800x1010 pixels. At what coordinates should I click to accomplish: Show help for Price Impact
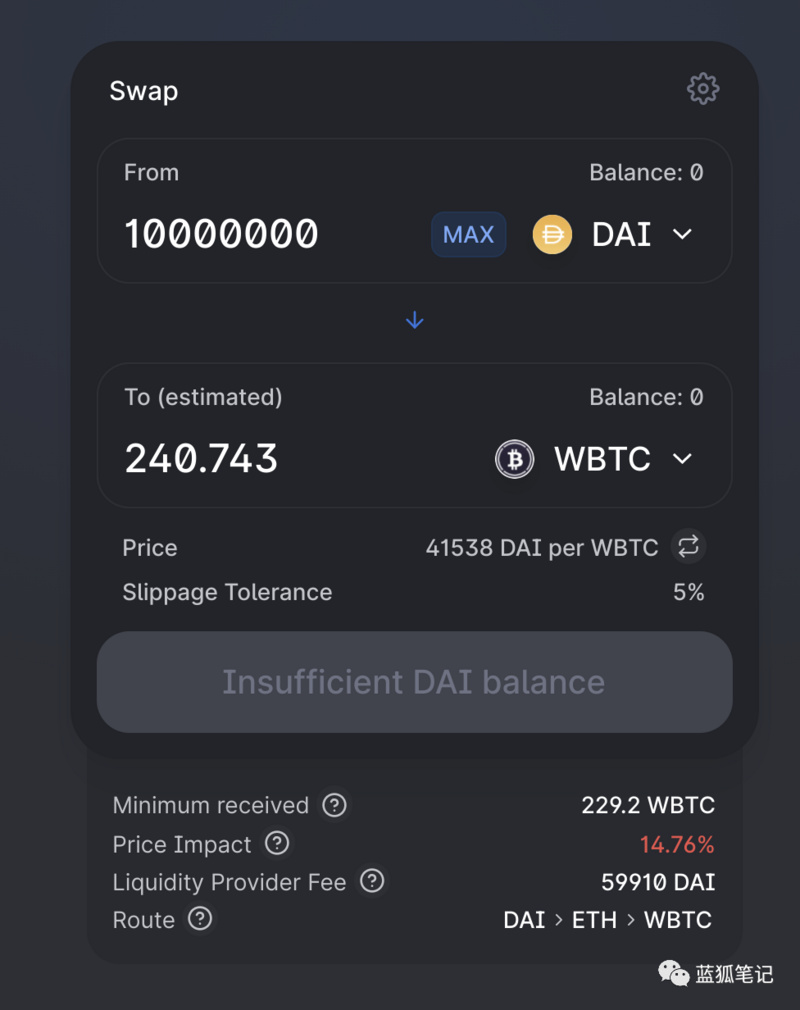point(277,844)
